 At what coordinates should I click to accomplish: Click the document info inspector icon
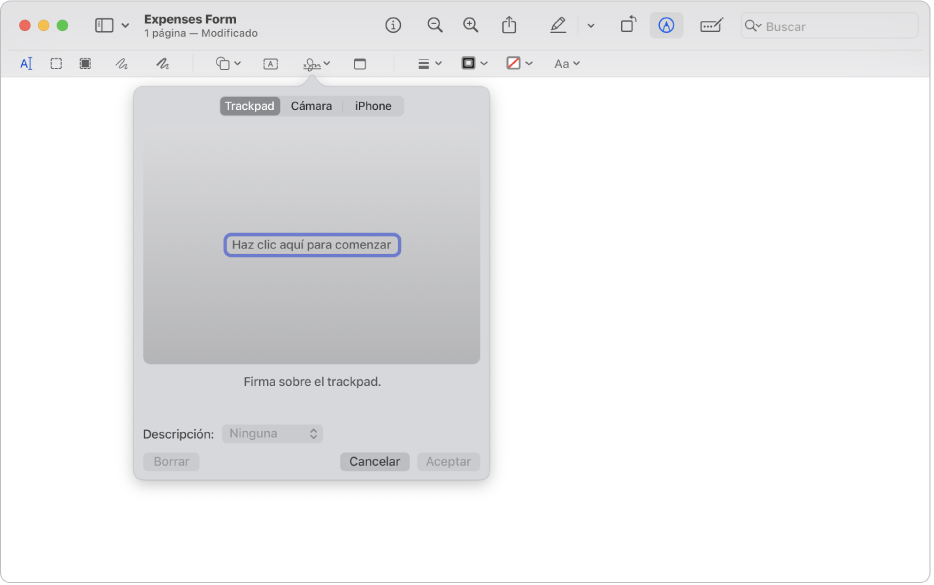(x=393, y=25)
